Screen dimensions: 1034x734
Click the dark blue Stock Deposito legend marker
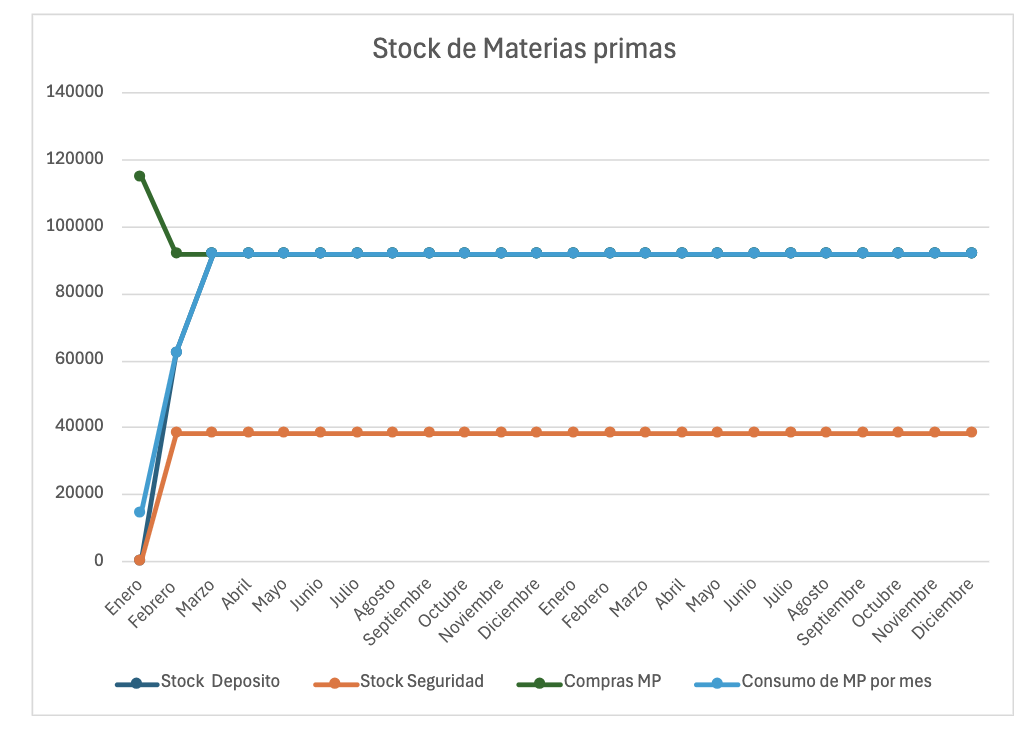point(136,683)
